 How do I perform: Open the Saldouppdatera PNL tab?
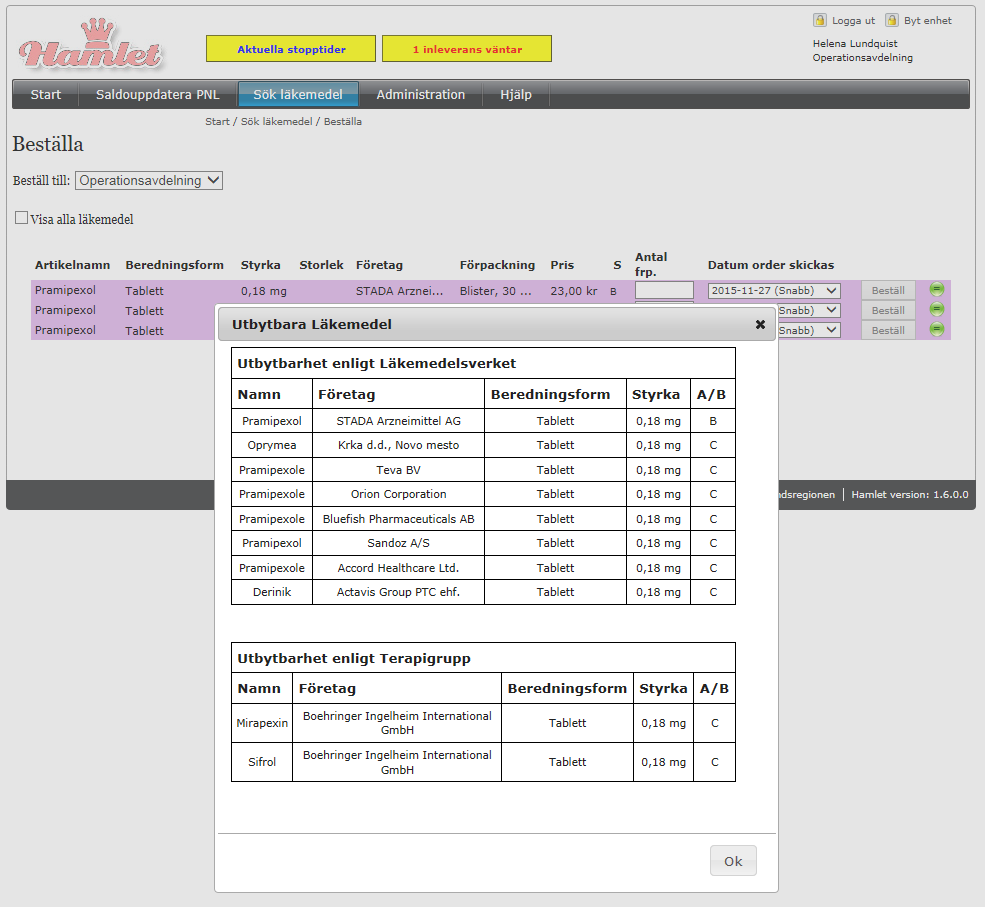point(158,95)
